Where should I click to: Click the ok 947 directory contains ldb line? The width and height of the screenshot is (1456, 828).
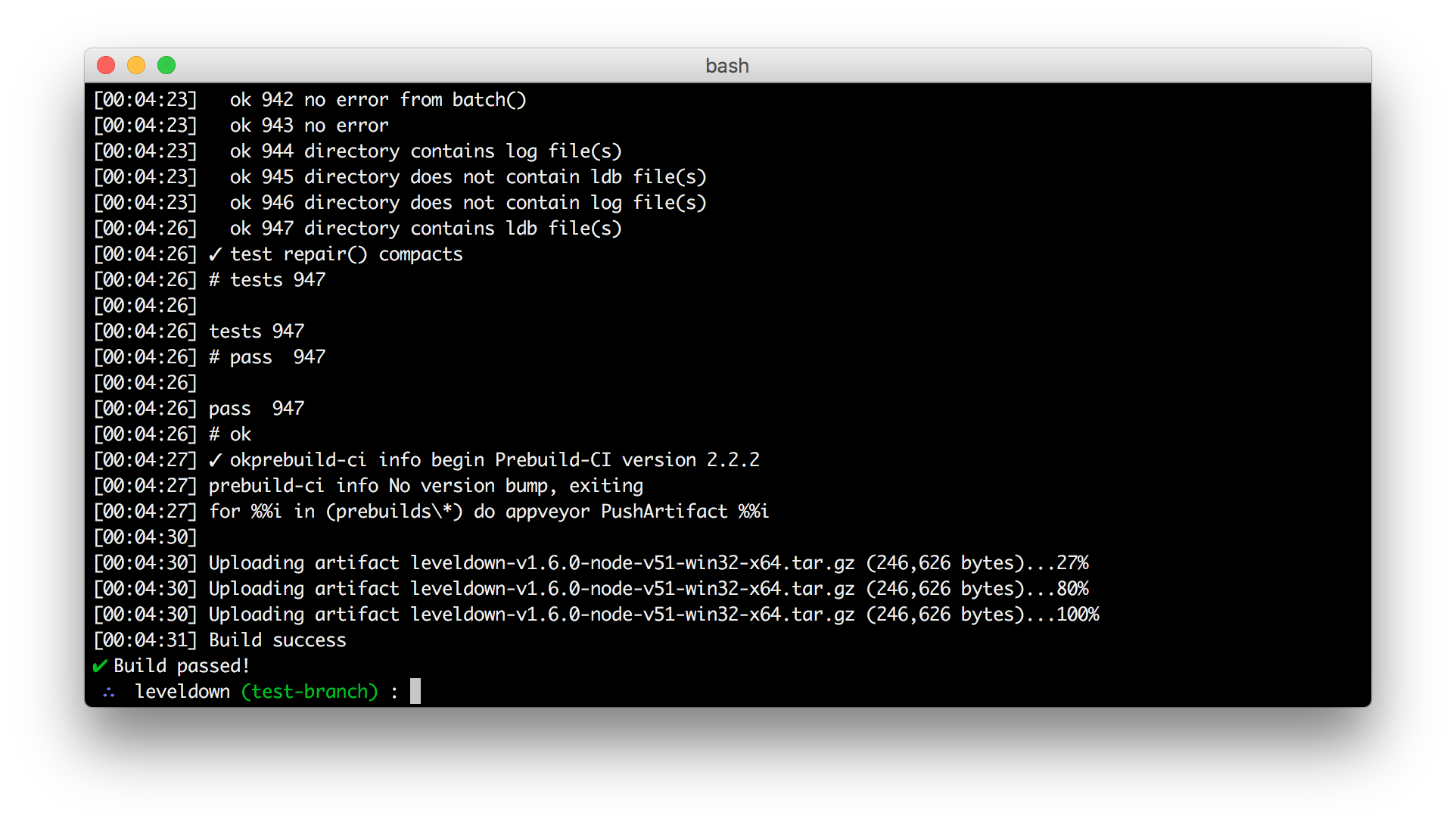pyautogui.click(x=425, y=229)
